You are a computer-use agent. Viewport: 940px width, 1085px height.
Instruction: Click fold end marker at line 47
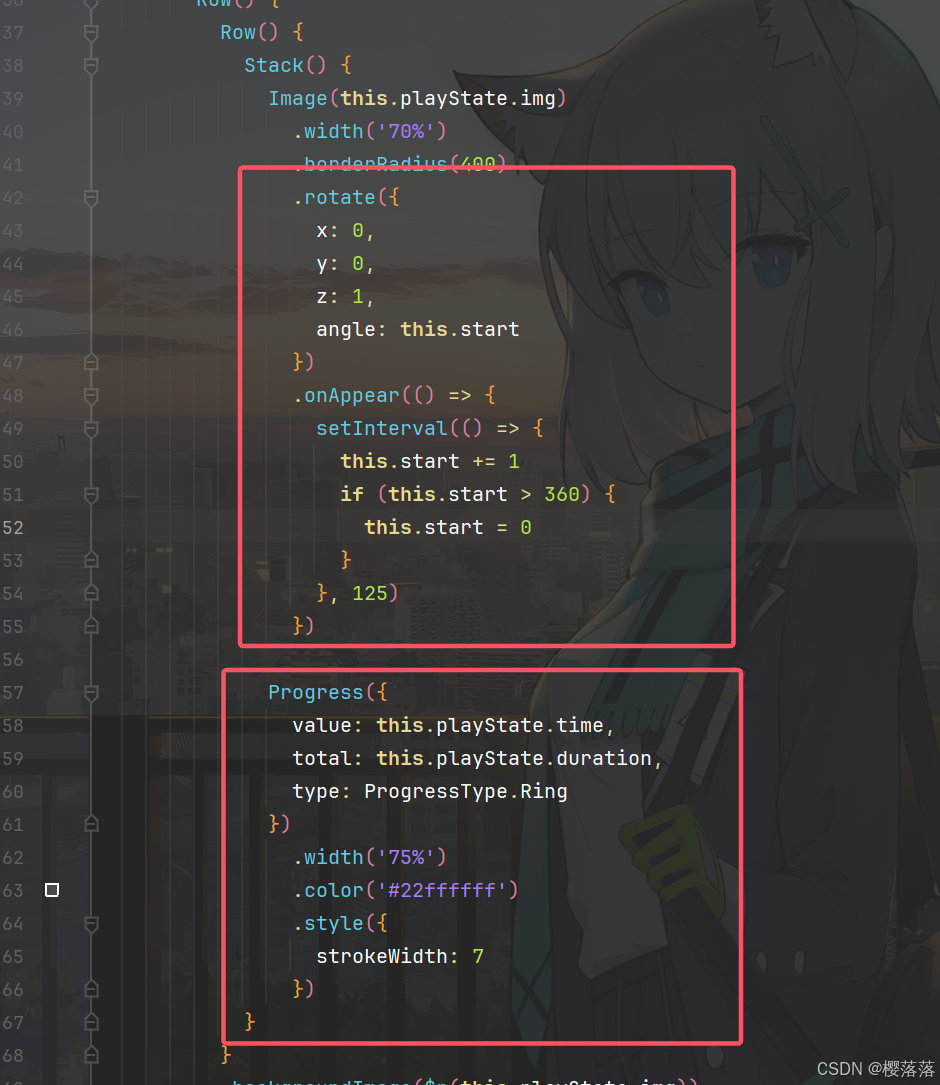tap(91, 363)
